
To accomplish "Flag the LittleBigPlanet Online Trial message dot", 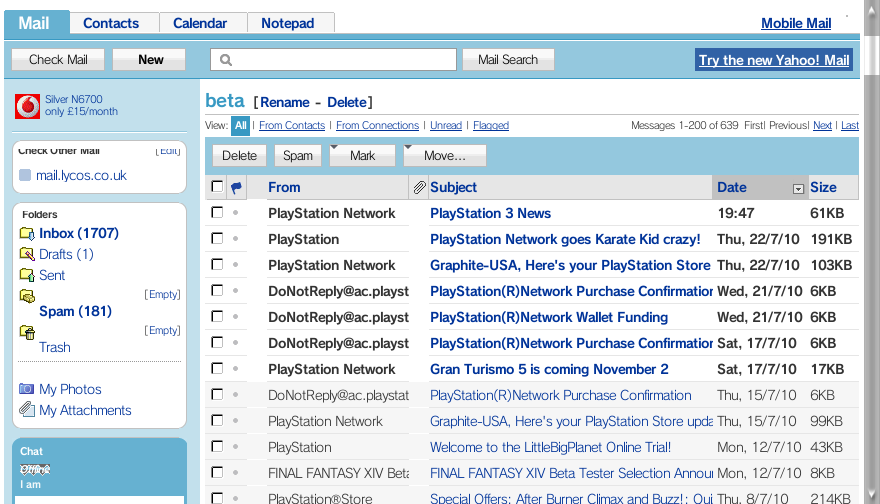I will (236, 447).
